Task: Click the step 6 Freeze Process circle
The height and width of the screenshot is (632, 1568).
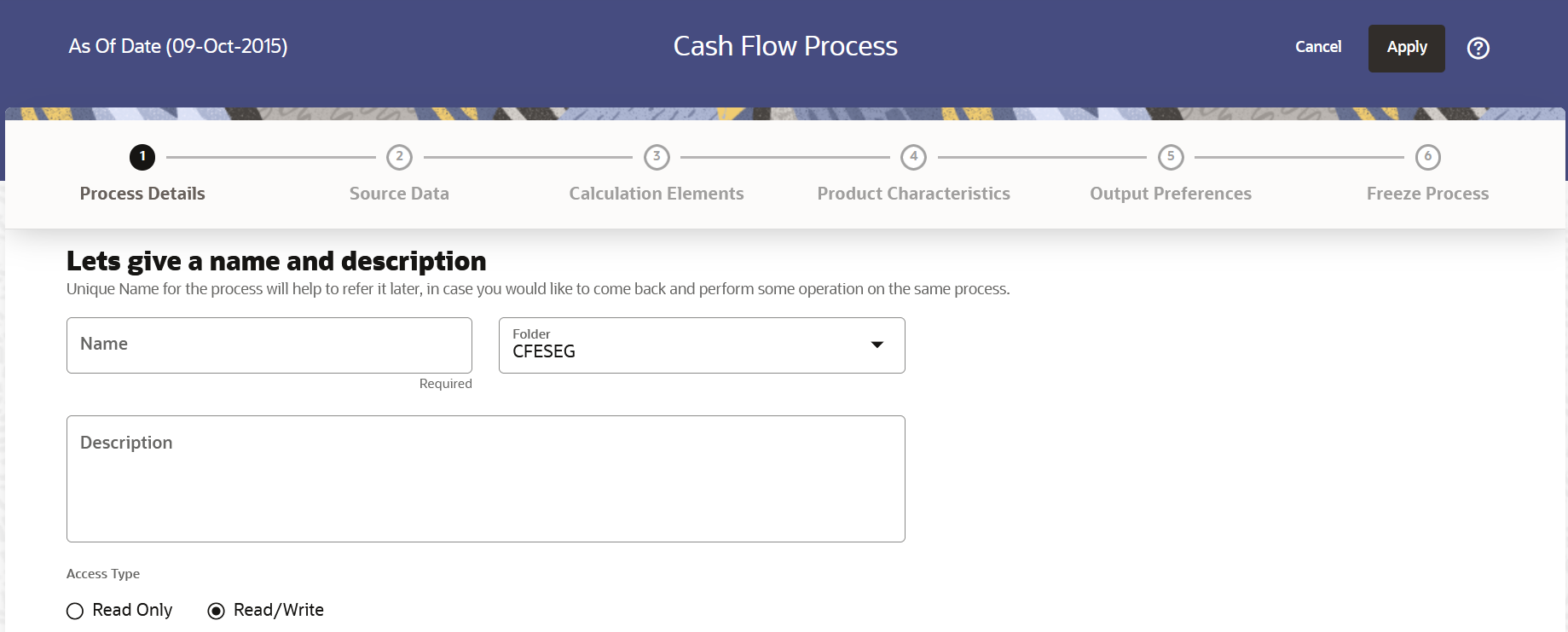Action: [1427, 157]
